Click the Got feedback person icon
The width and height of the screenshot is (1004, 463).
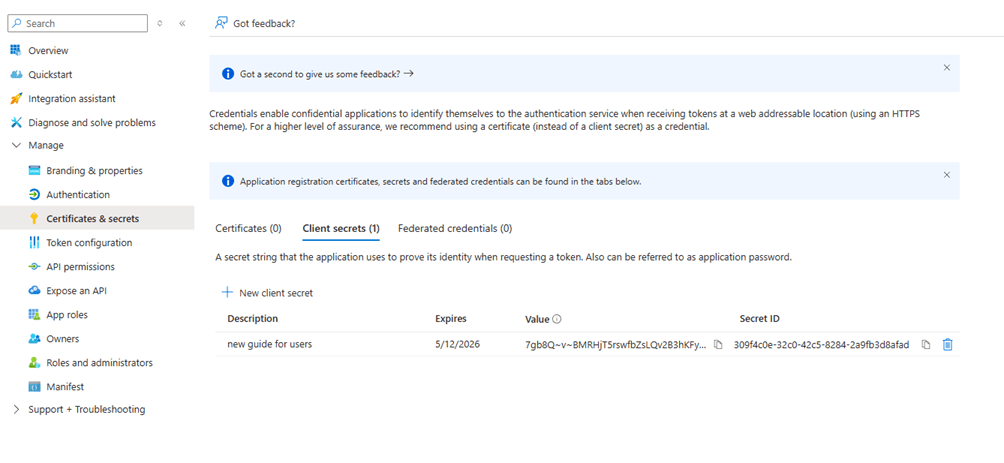(x=222, y=23)
